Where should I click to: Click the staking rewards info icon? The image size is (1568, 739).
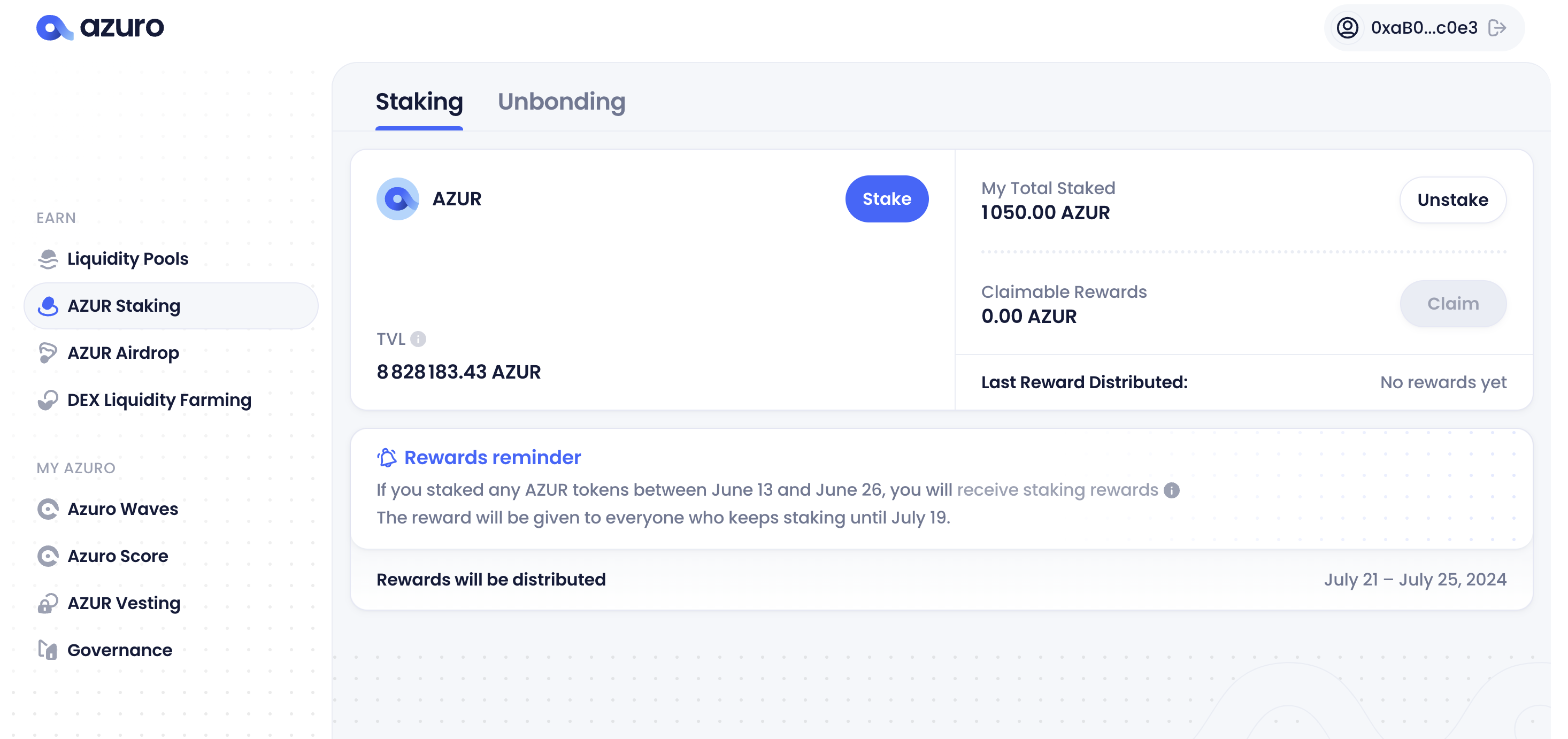point(1172,490)
